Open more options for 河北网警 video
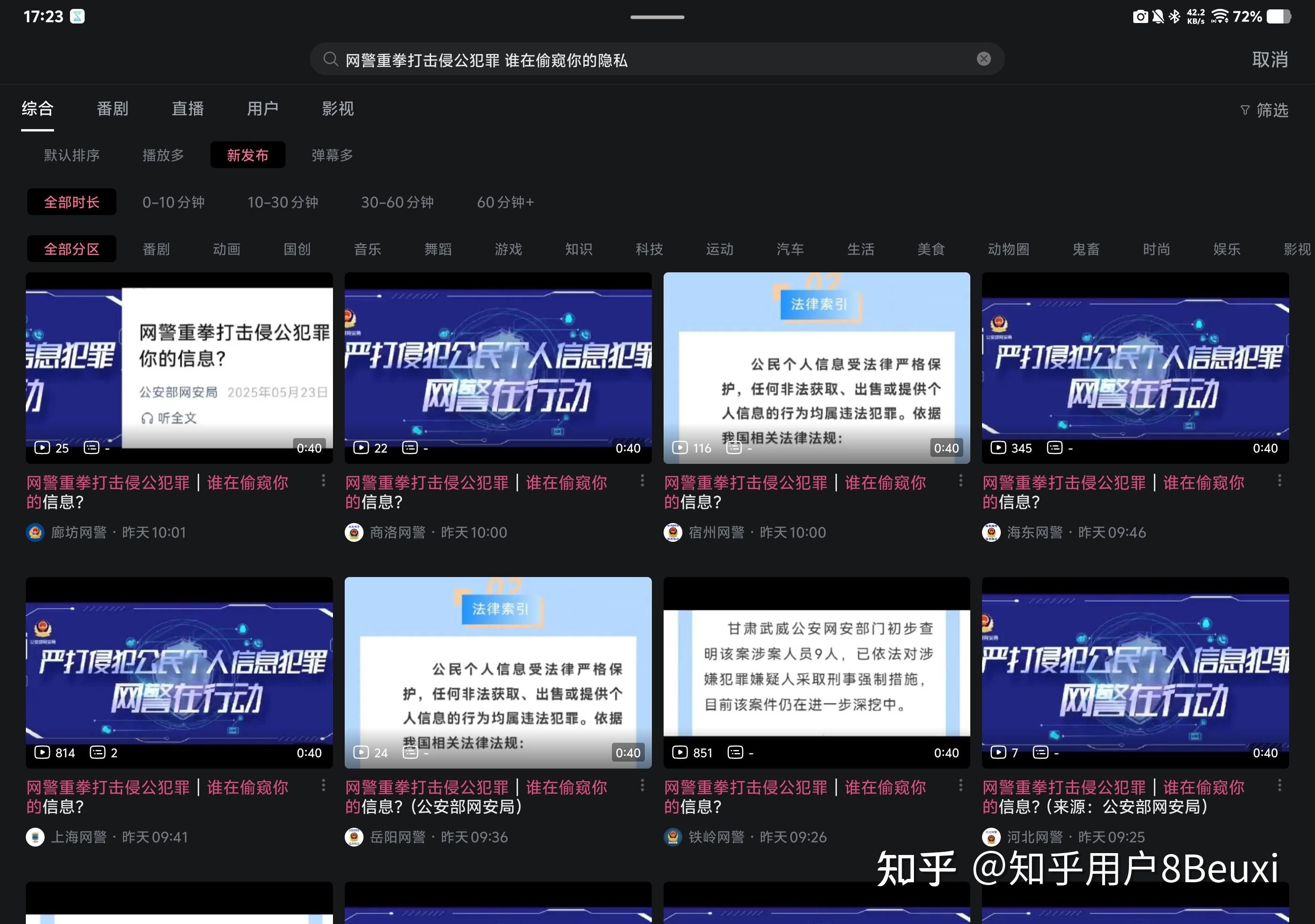The height and width of the screenshot is (924, 1315). click(1279, 785)
